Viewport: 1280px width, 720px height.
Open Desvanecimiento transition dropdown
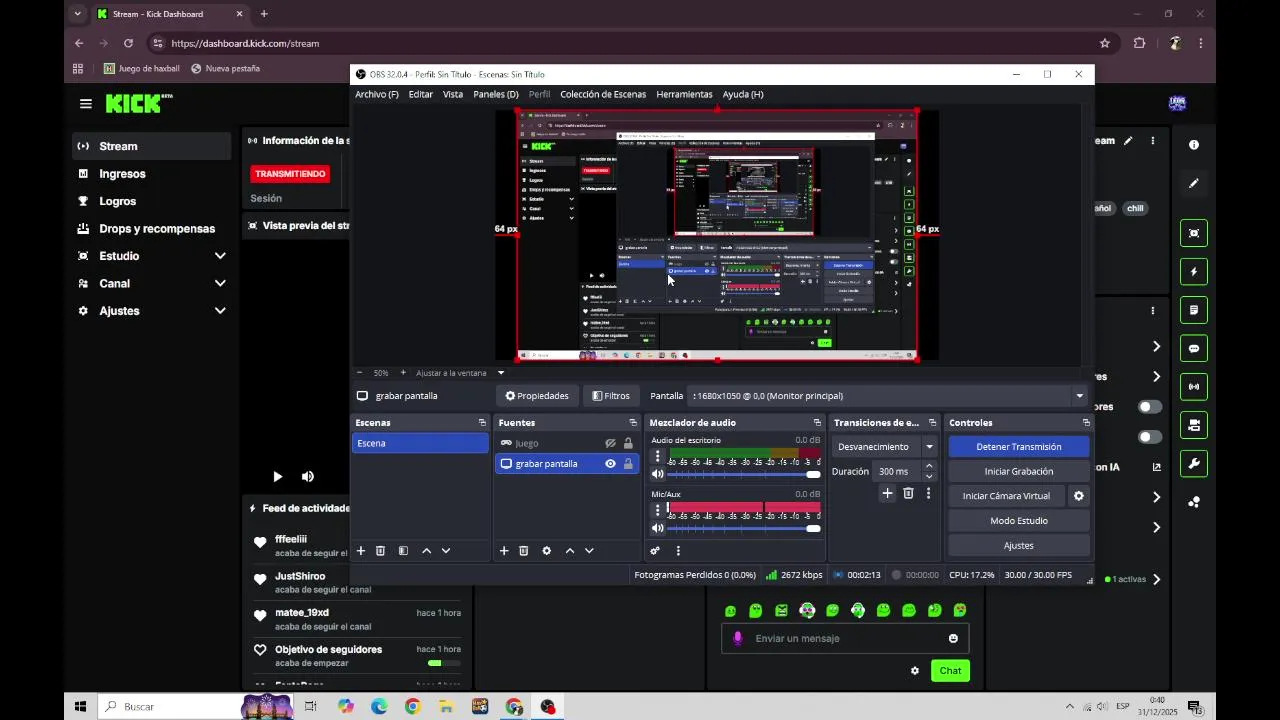click(x=929, y=447)
